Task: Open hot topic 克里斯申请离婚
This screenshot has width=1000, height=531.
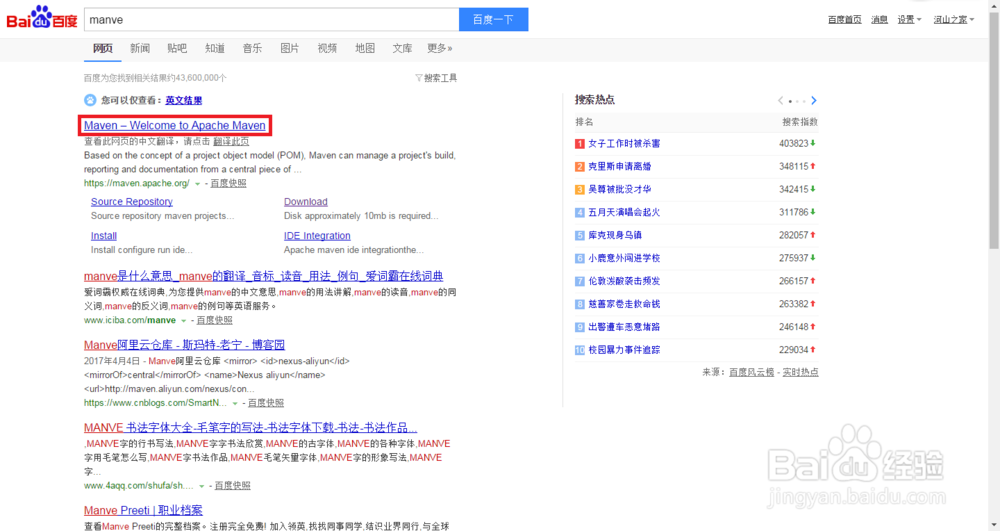Action: [619, 166]
